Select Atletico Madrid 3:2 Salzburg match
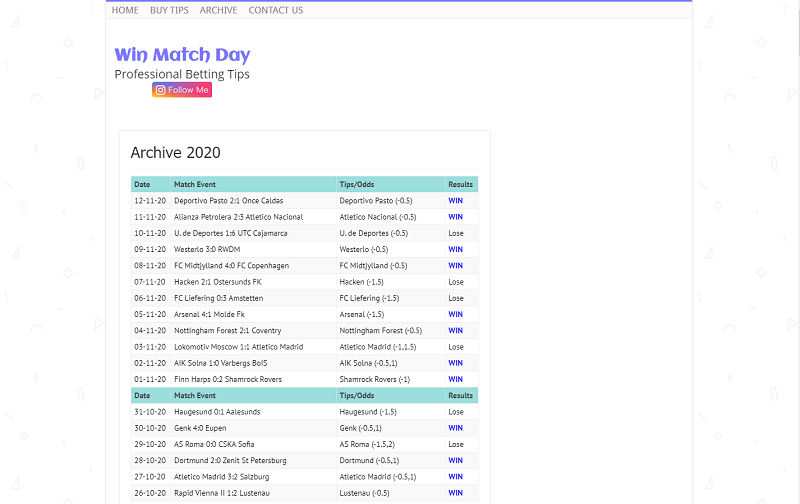 pos(221,477)
